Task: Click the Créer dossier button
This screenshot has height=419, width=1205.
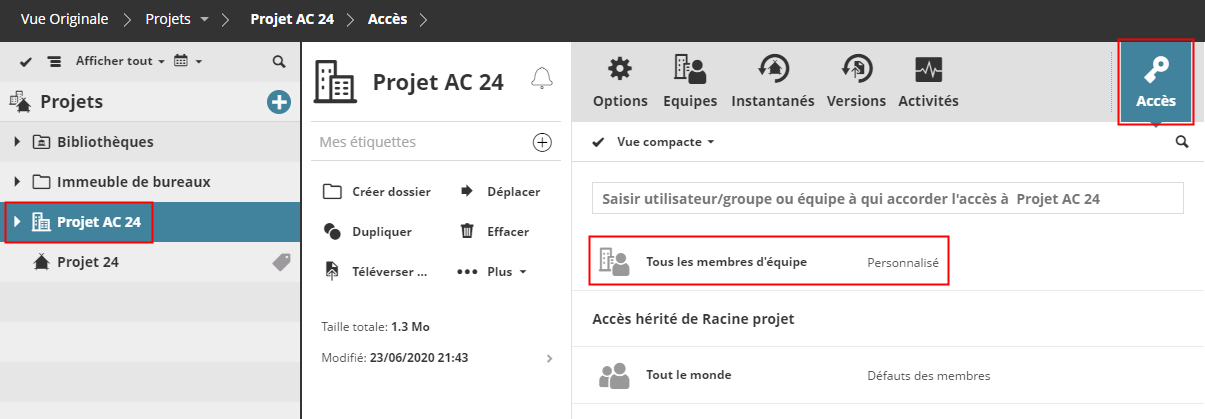Action: pos(378,192)
